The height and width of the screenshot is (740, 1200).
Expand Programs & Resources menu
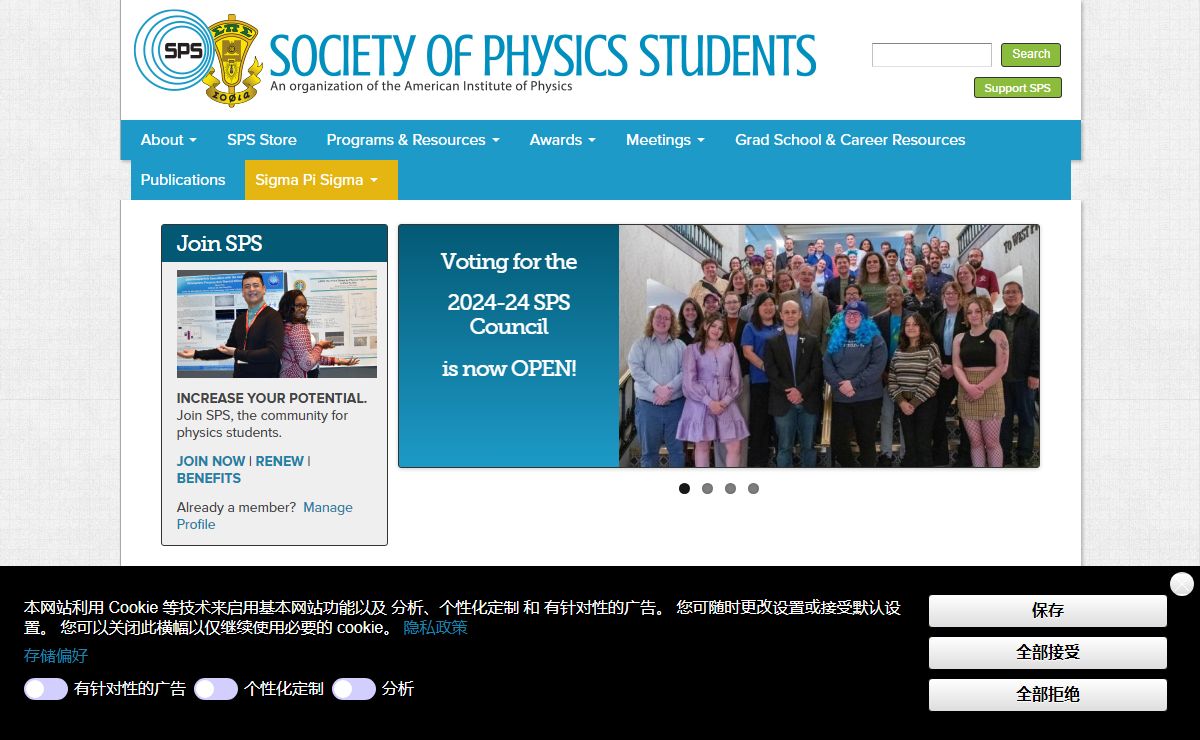pos(413,140)
